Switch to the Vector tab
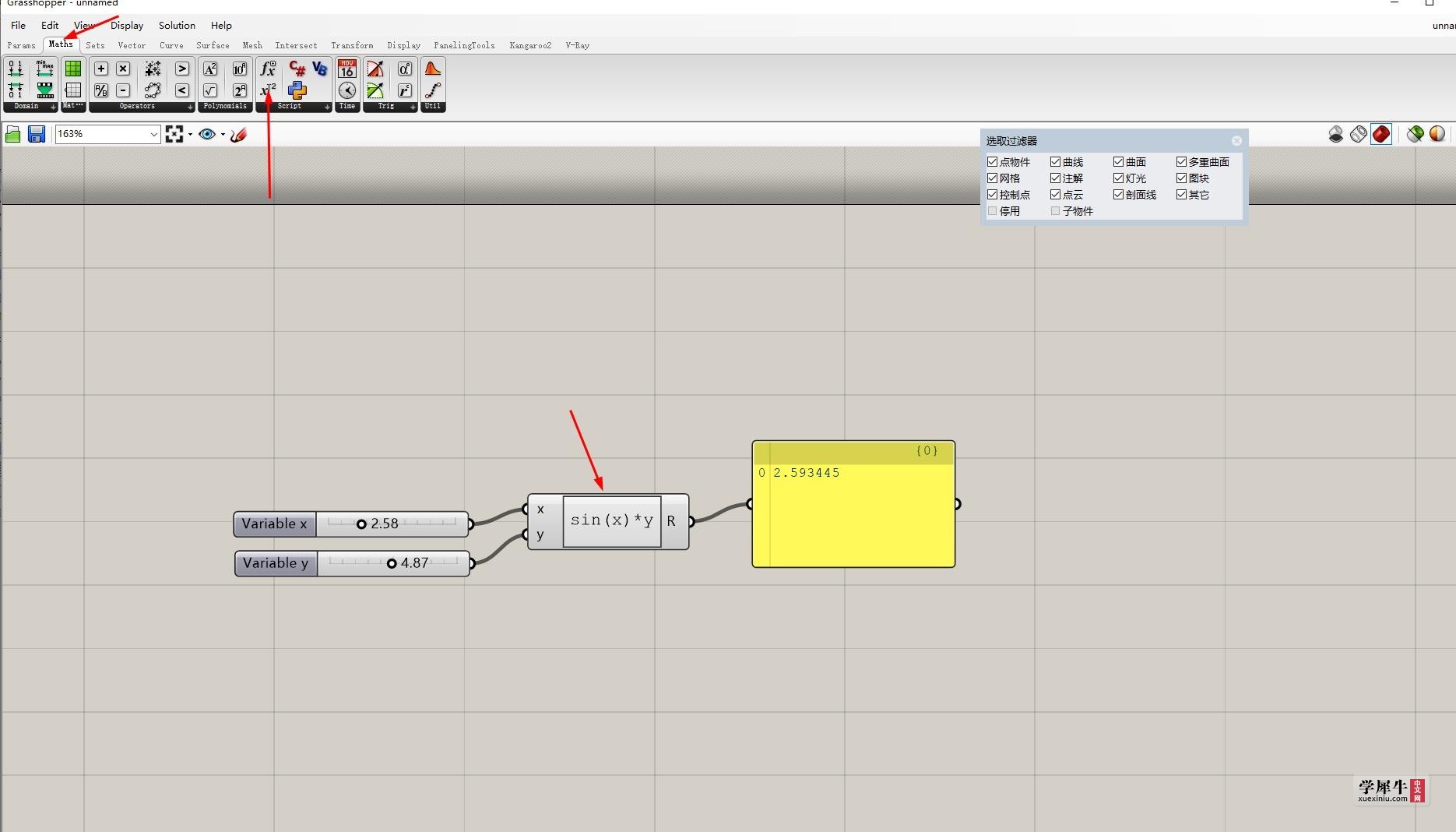 click(132, 45)
